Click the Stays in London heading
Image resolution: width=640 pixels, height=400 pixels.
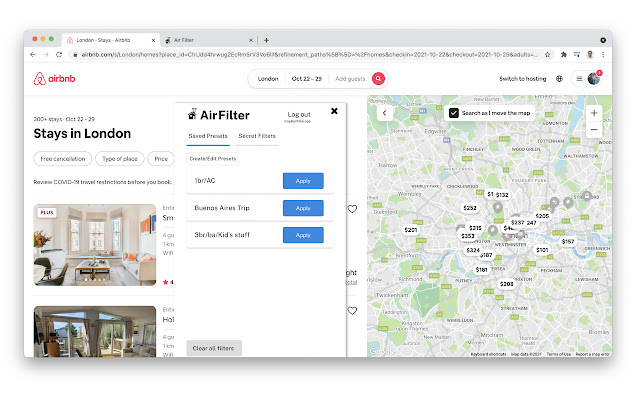[82, 133]
